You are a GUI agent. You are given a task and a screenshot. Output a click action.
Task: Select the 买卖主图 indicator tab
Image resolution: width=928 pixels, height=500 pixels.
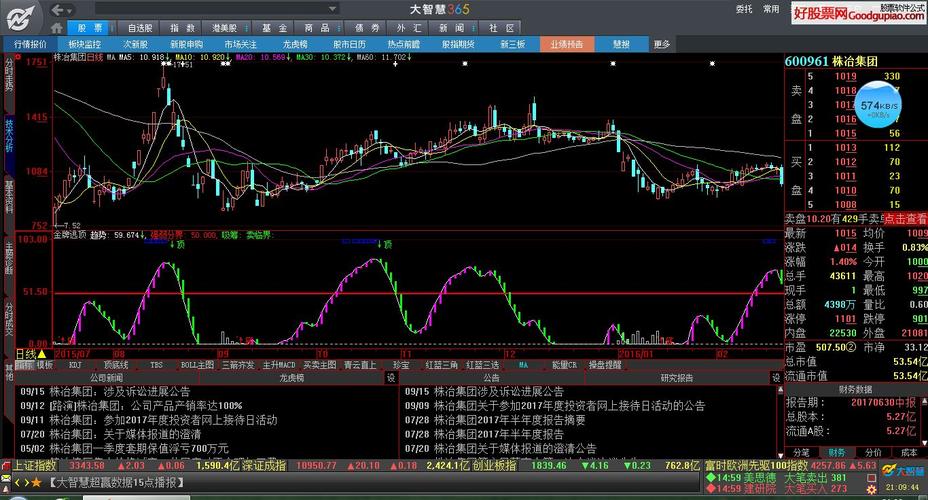[x=320, y=365]
